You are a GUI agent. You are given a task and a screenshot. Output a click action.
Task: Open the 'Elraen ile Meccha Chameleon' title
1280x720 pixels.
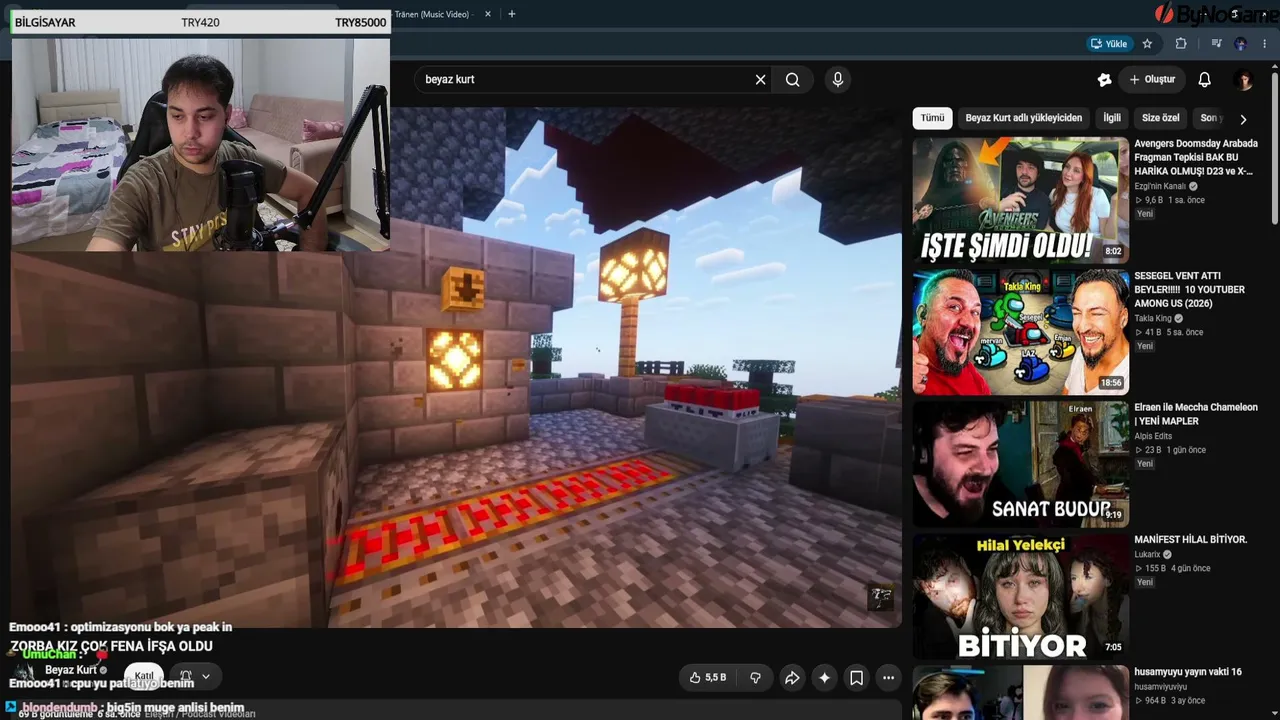pyautogui.click(x=1196, y=414)
